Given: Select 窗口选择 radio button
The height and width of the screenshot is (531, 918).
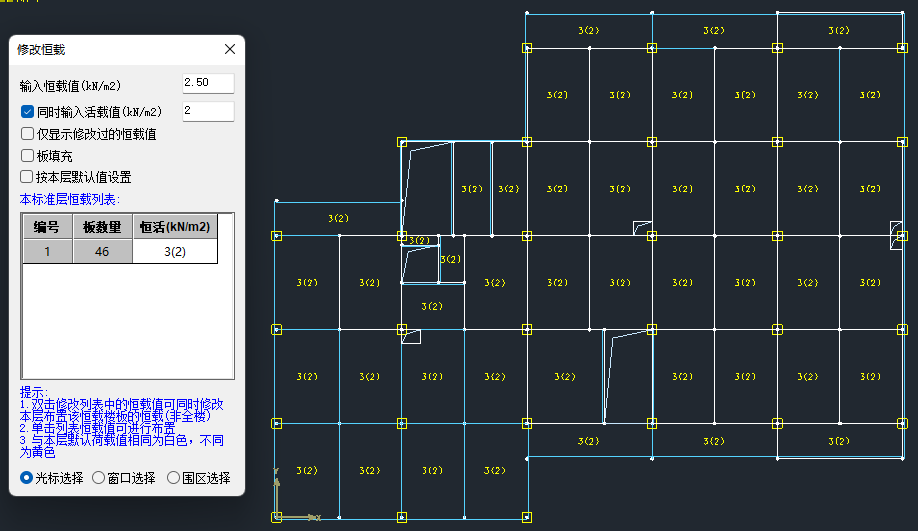Looking at the screenshot, I should [x=98, y=478].
